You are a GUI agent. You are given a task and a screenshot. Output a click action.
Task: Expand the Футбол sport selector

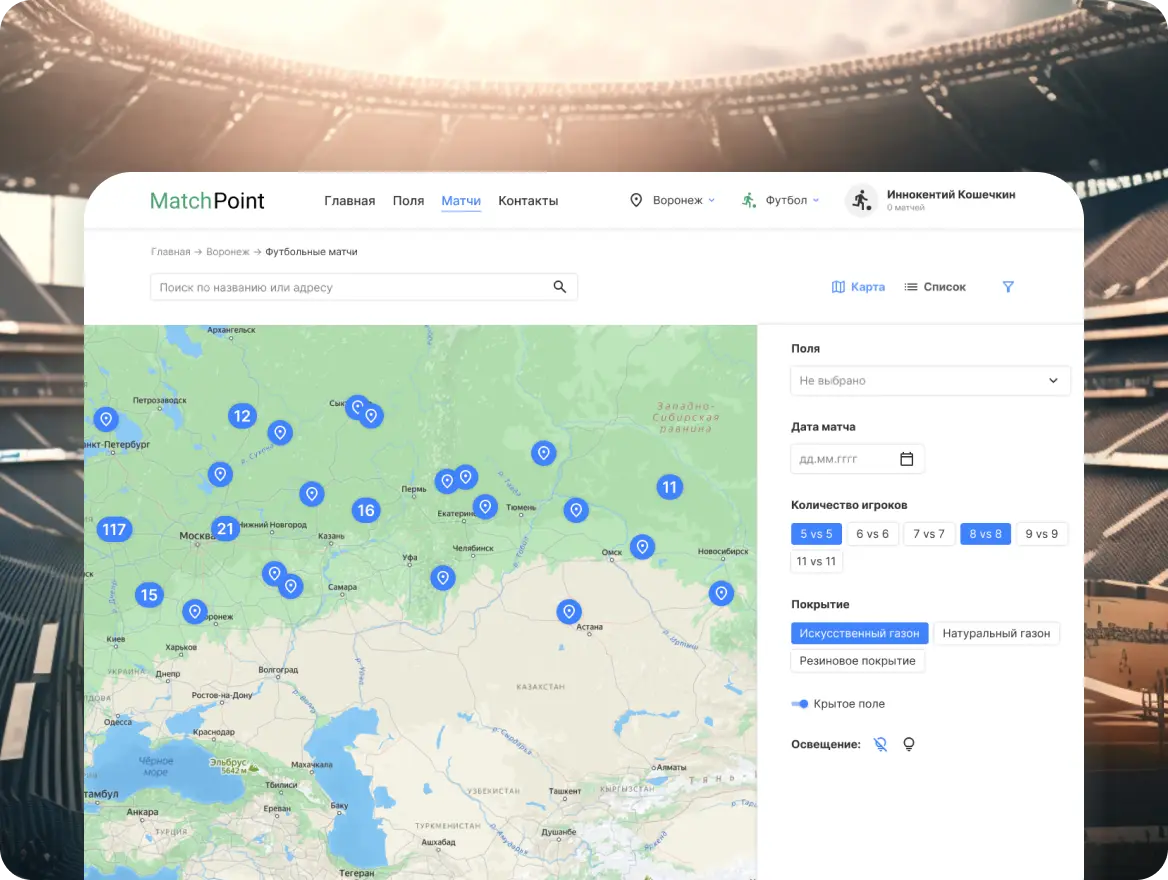coord(781,200)
